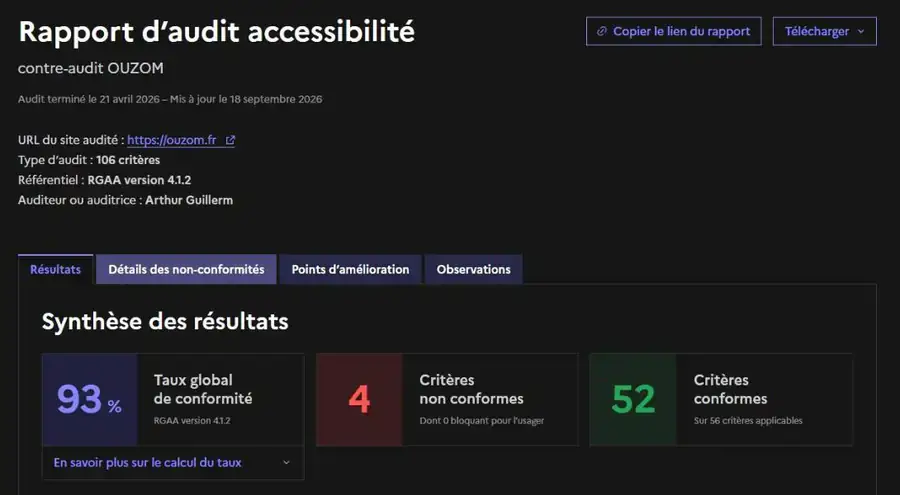Click the audit date line text
Viewport: 900px width, 495px height.
tap(170, 99)
